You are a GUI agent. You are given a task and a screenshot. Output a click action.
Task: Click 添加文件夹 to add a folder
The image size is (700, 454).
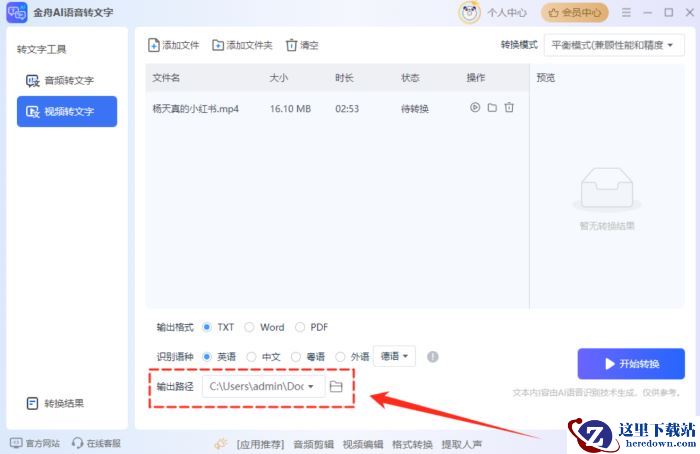(x=242, y=45)
